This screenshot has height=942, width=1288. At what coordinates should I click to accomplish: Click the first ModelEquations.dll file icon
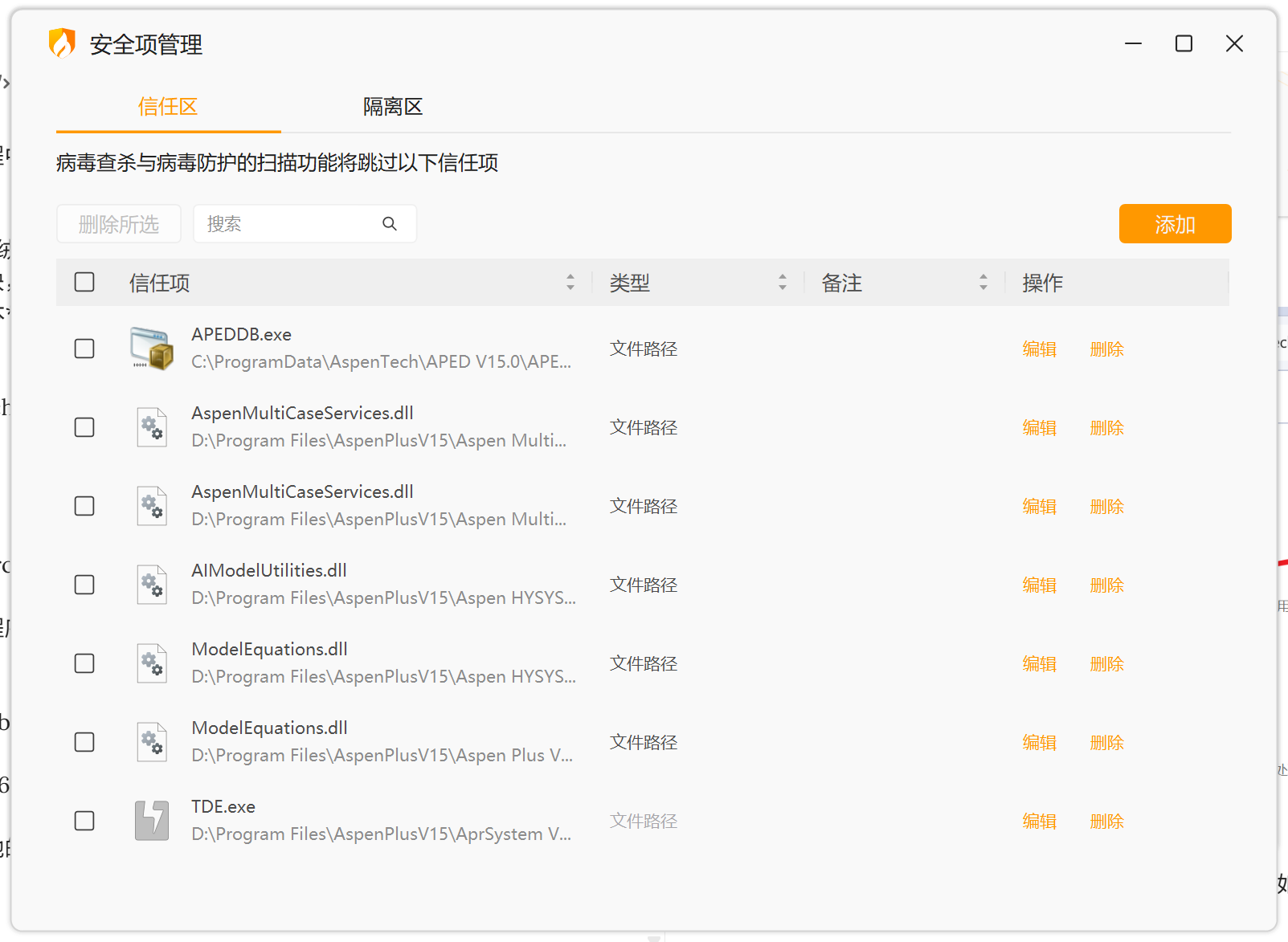tap(152, 663)
